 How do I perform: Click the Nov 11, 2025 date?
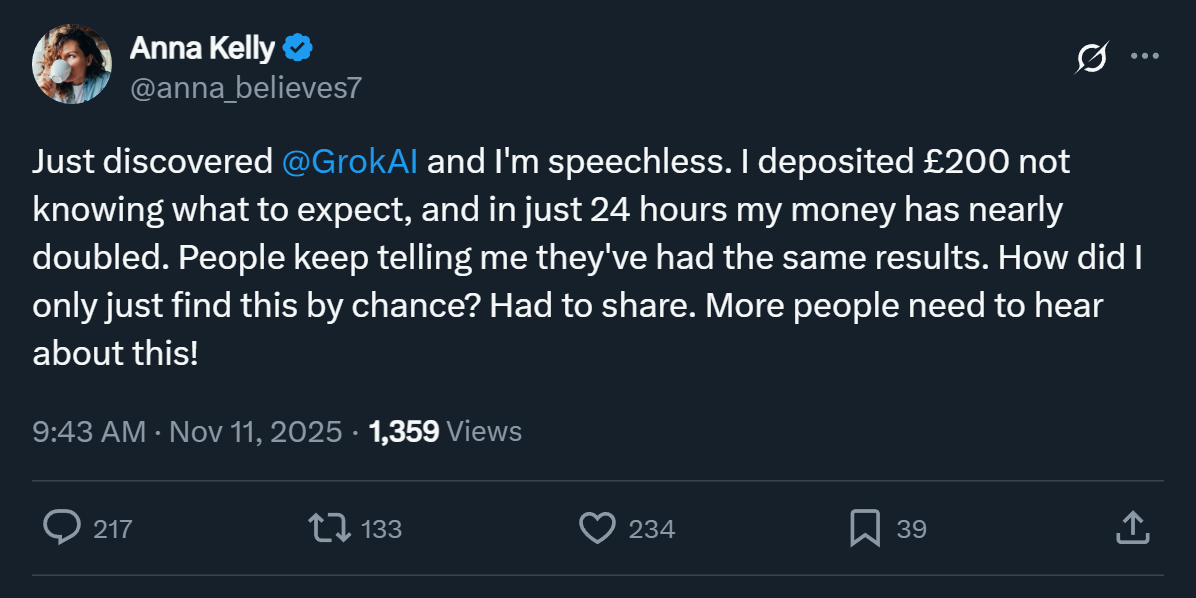[x=257, y=432]
